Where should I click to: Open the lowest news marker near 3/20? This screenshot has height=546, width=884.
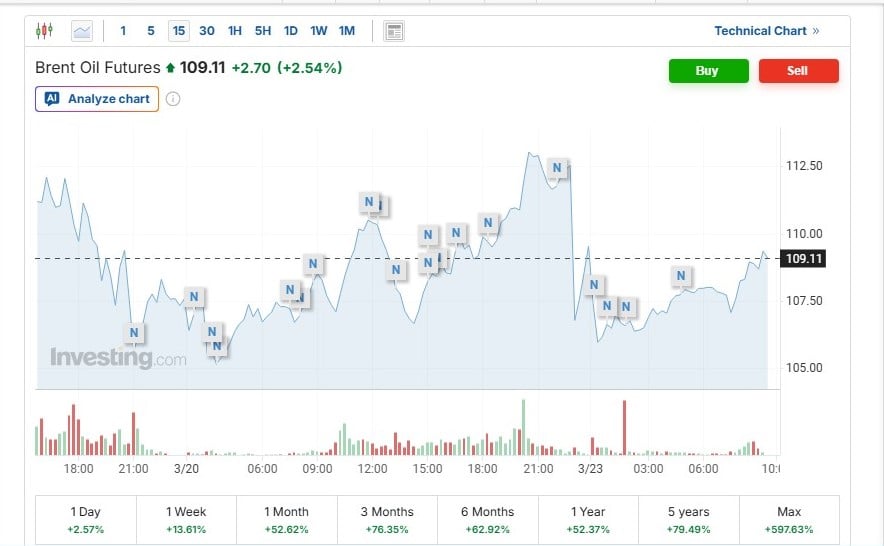(x=217, y=346)
